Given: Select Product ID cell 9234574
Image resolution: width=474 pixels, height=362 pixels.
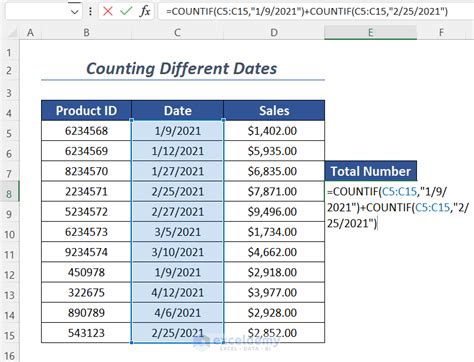Looking at the screenshot, I should coord(86,252).
